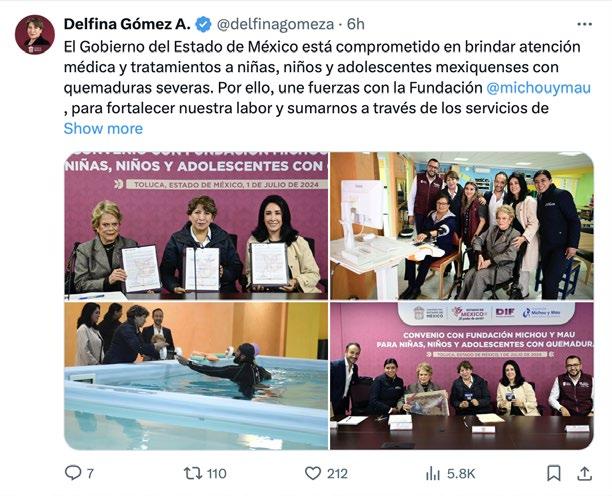Click the 110 reposts count

click(x=217, y=474)
